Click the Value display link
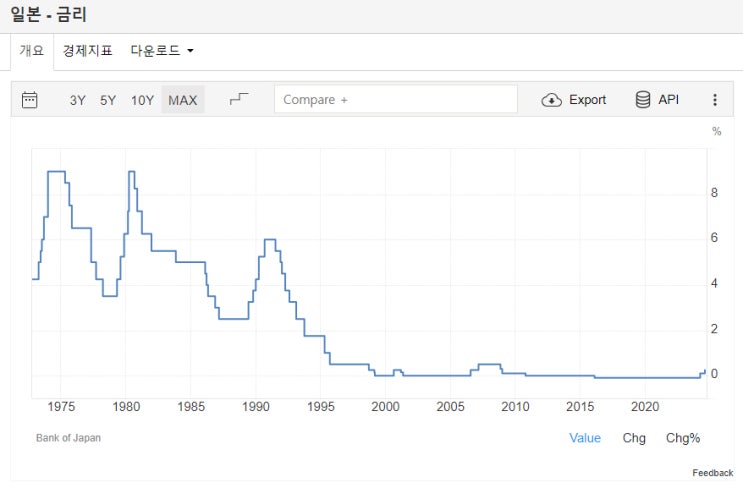Image resolution: width=743 pixels, height=488 pixels. coord(585,438)
